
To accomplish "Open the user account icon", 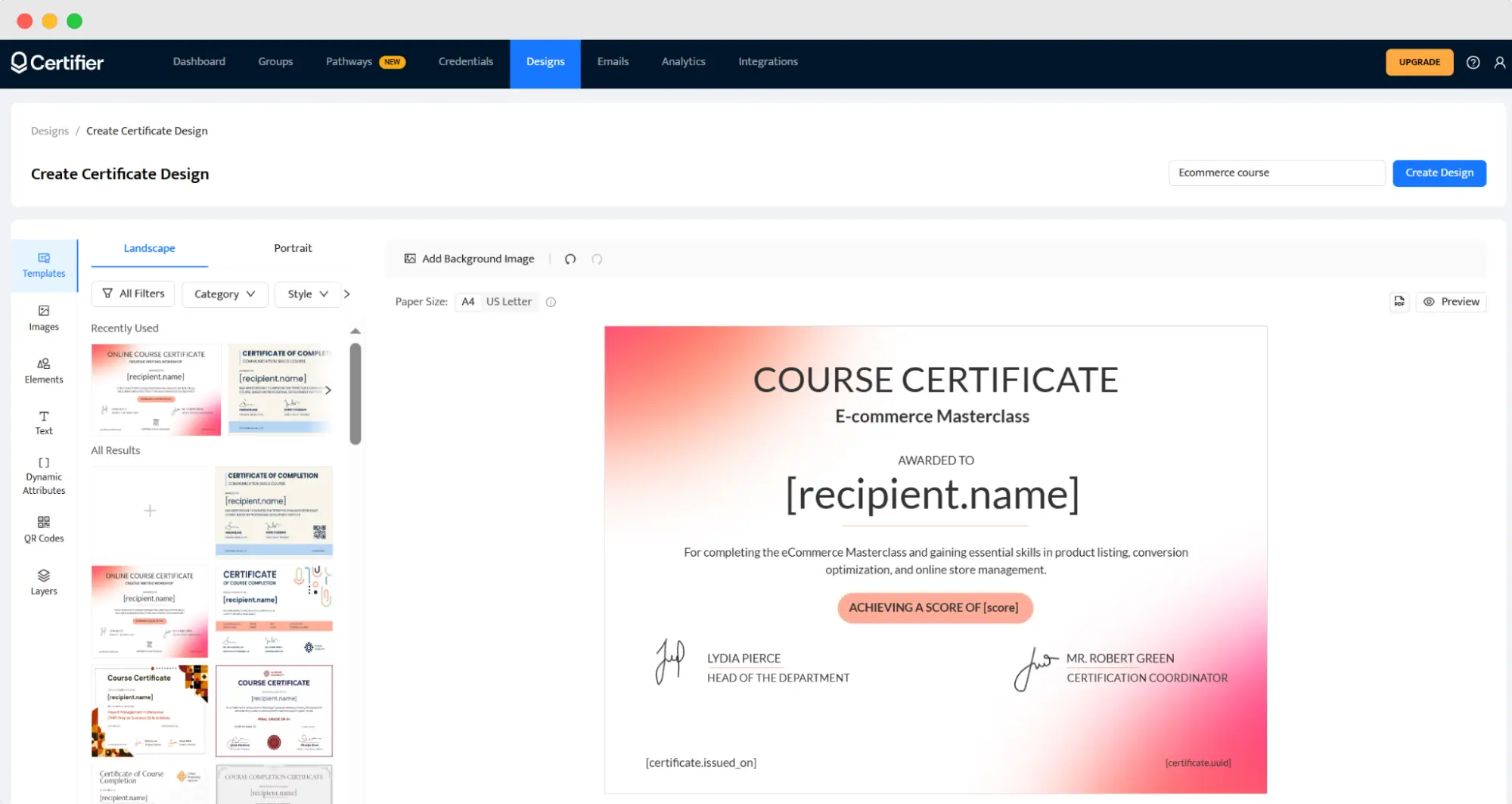I will [x=1499, y=62].
